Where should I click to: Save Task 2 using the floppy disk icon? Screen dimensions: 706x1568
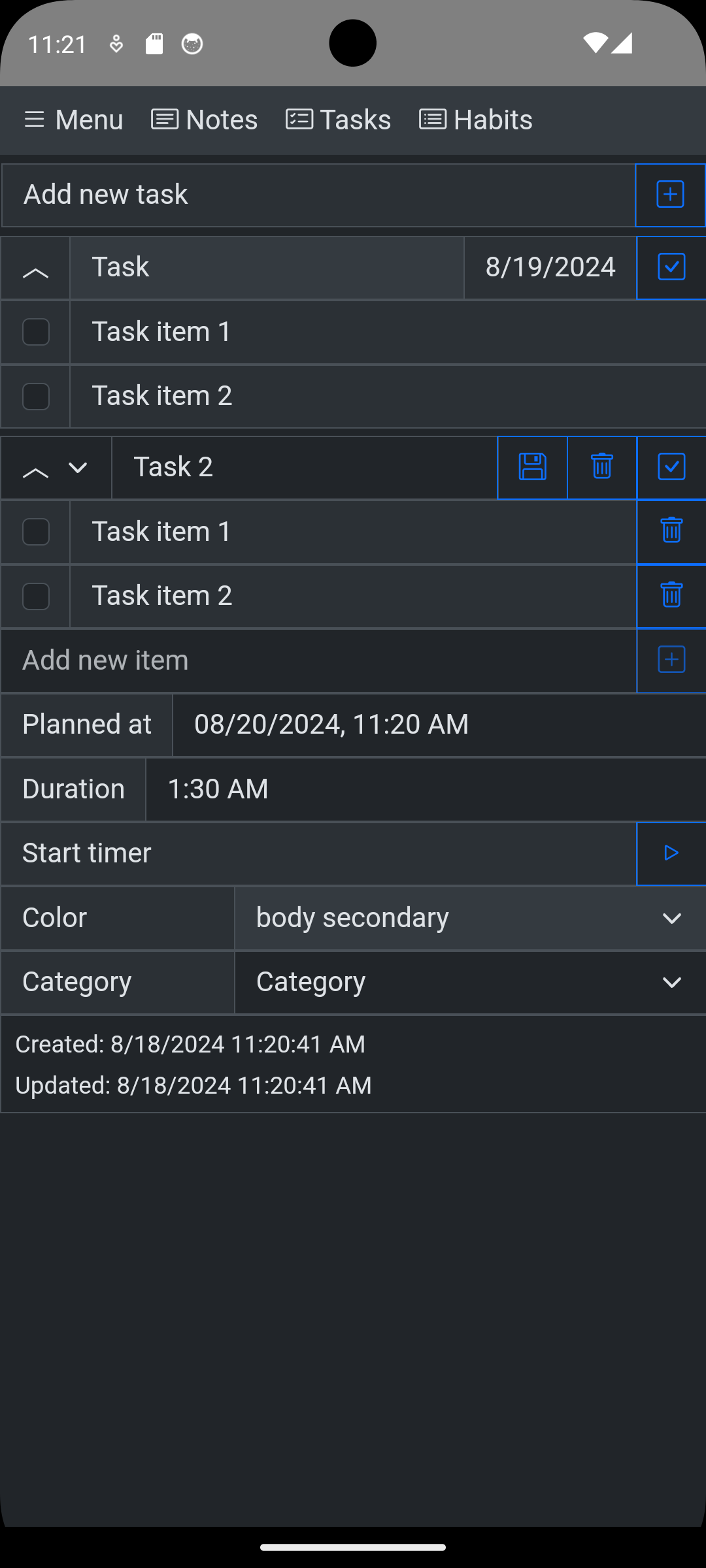pyautogui.click(x=532, y=467)
